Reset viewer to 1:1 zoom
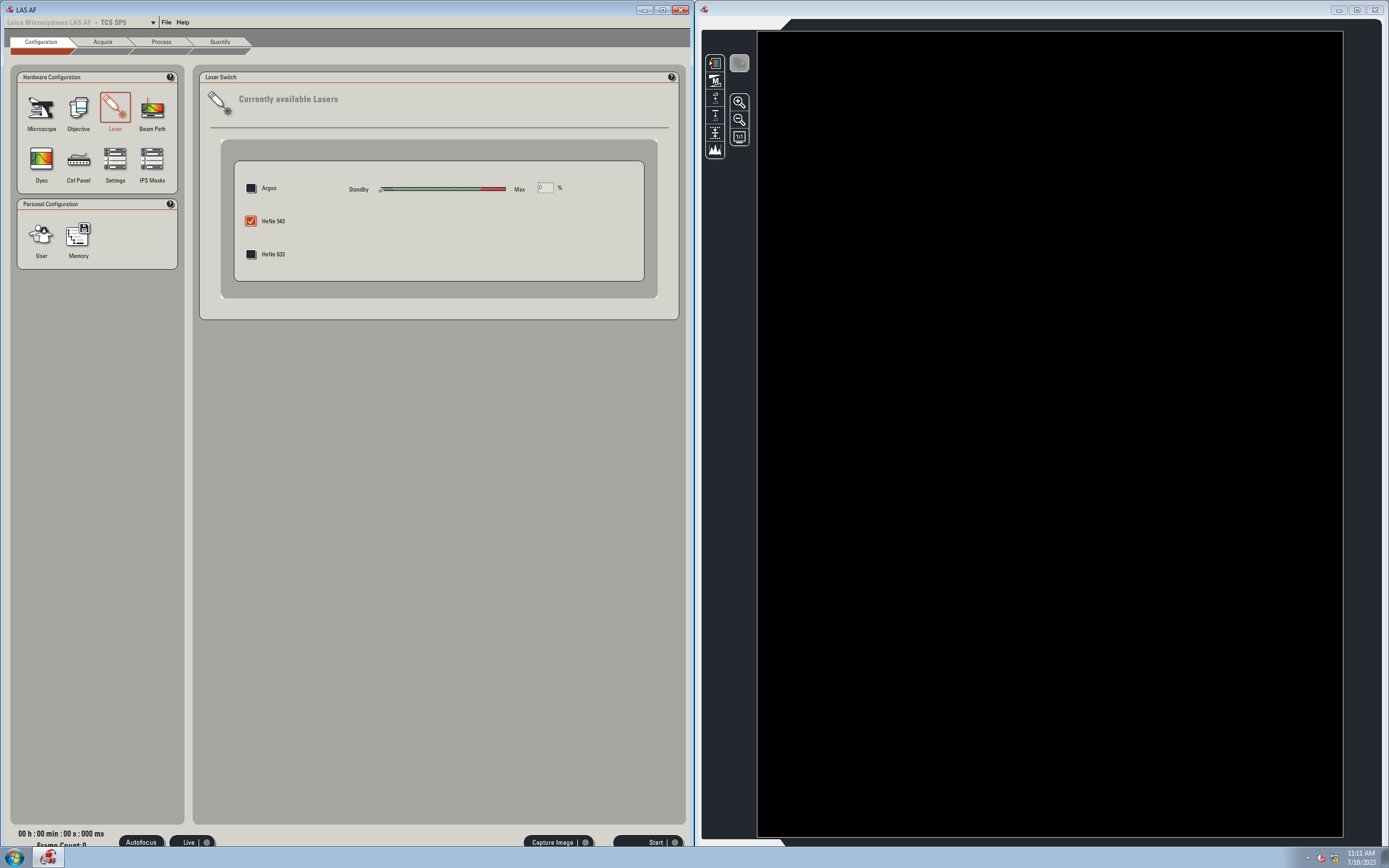Image resolution: width=1389 pixels, height=868 pixels. (740, 137)
